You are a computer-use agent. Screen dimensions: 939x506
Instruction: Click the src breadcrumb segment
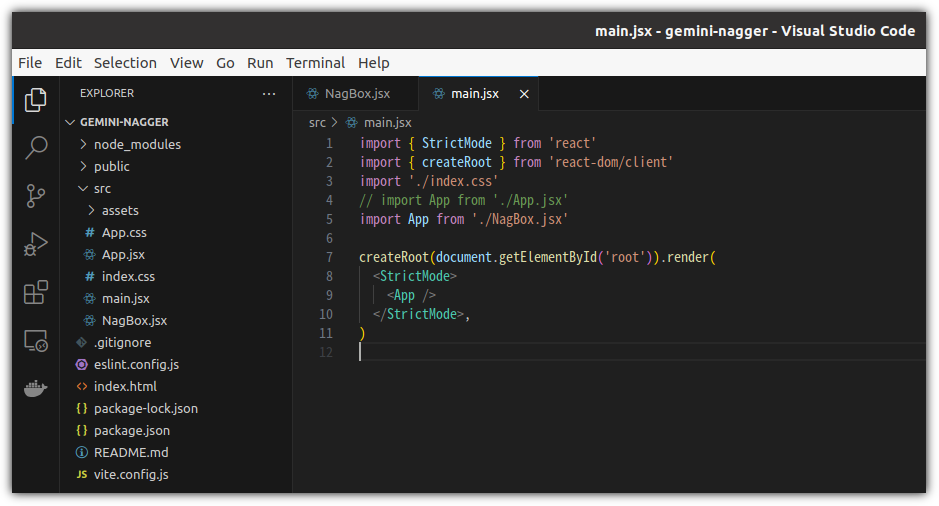[317, 123]
